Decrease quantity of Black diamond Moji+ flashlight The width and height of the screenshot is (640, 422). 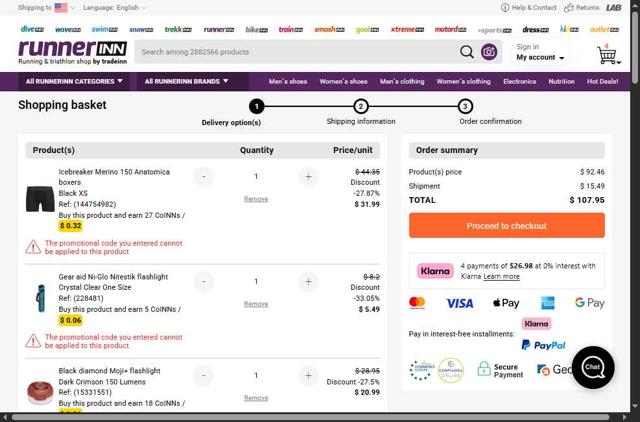[204, 375]
